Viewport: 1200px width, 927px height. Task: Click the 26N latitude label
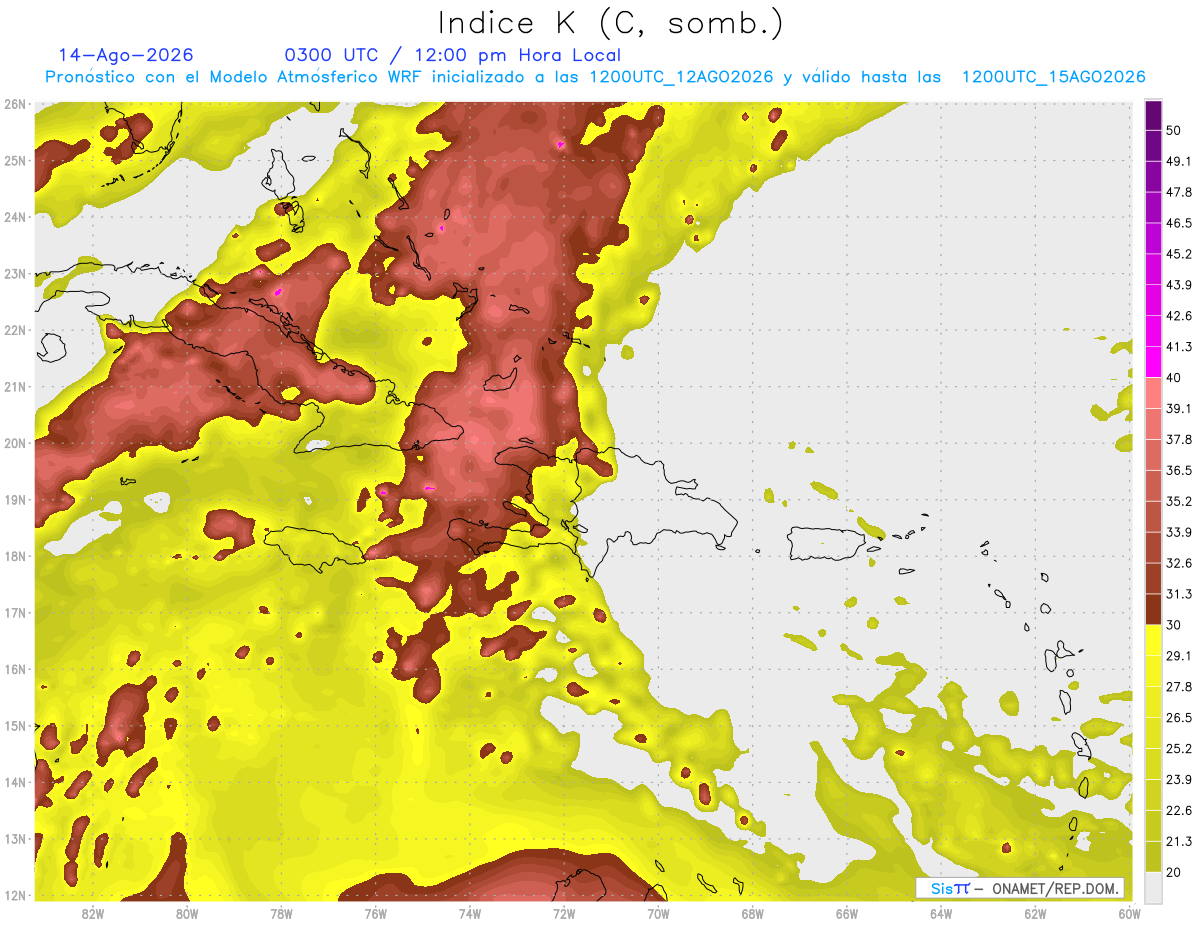click(14, 104)
